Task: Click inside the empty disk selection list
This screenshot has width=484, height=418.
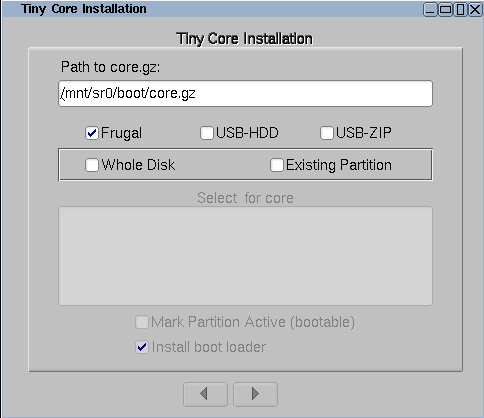Action: coord(245,256)
